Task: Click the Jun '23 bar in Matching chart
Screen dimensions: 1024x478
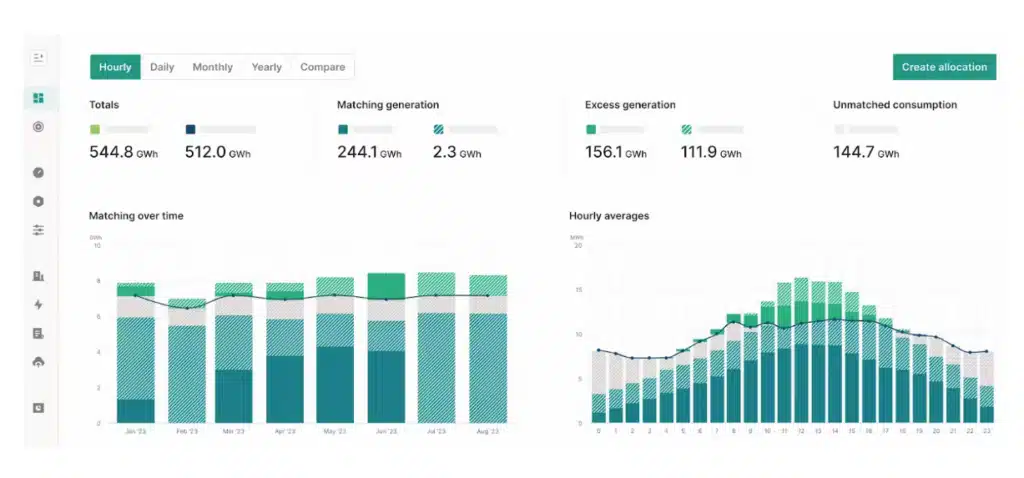Action: (x=386, y=350)
